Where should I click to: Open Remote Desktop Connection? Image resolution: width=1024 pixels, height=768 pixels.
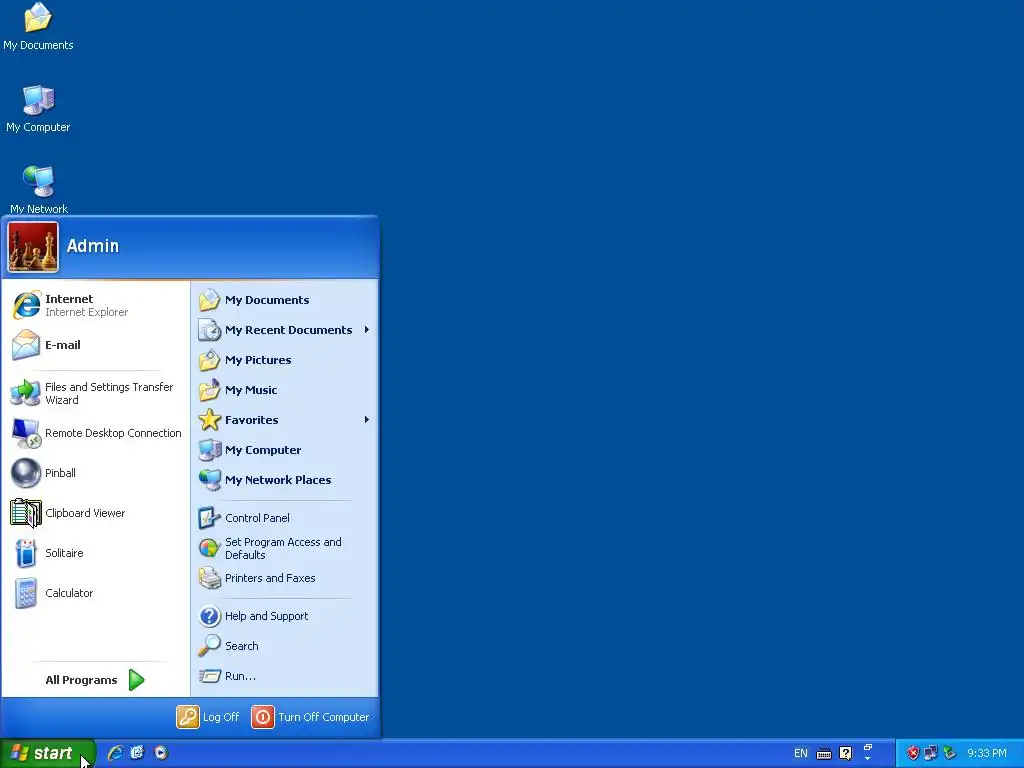[95, 433]
